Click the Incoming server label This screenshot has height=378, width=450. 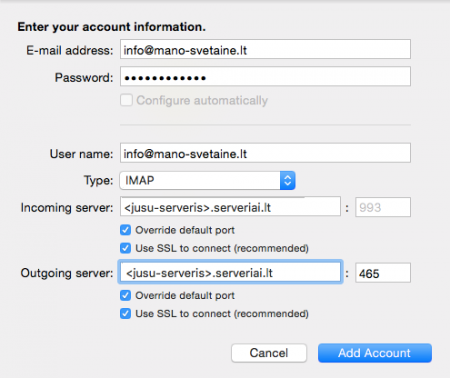pyautogui.click(x=67, y=208)
